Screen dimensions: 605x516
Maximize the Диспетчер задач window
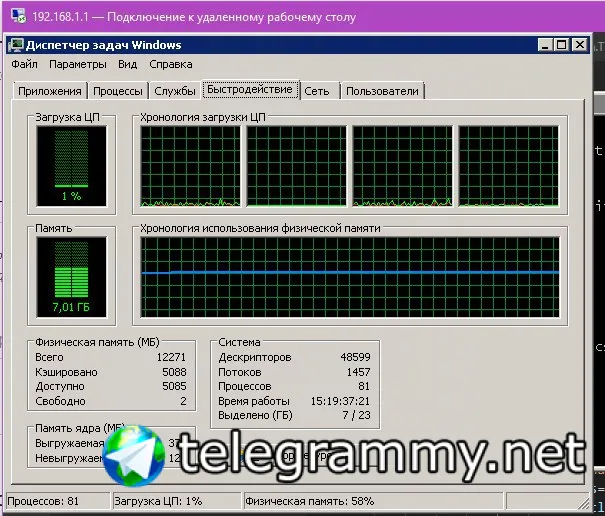tap(561, 45)
